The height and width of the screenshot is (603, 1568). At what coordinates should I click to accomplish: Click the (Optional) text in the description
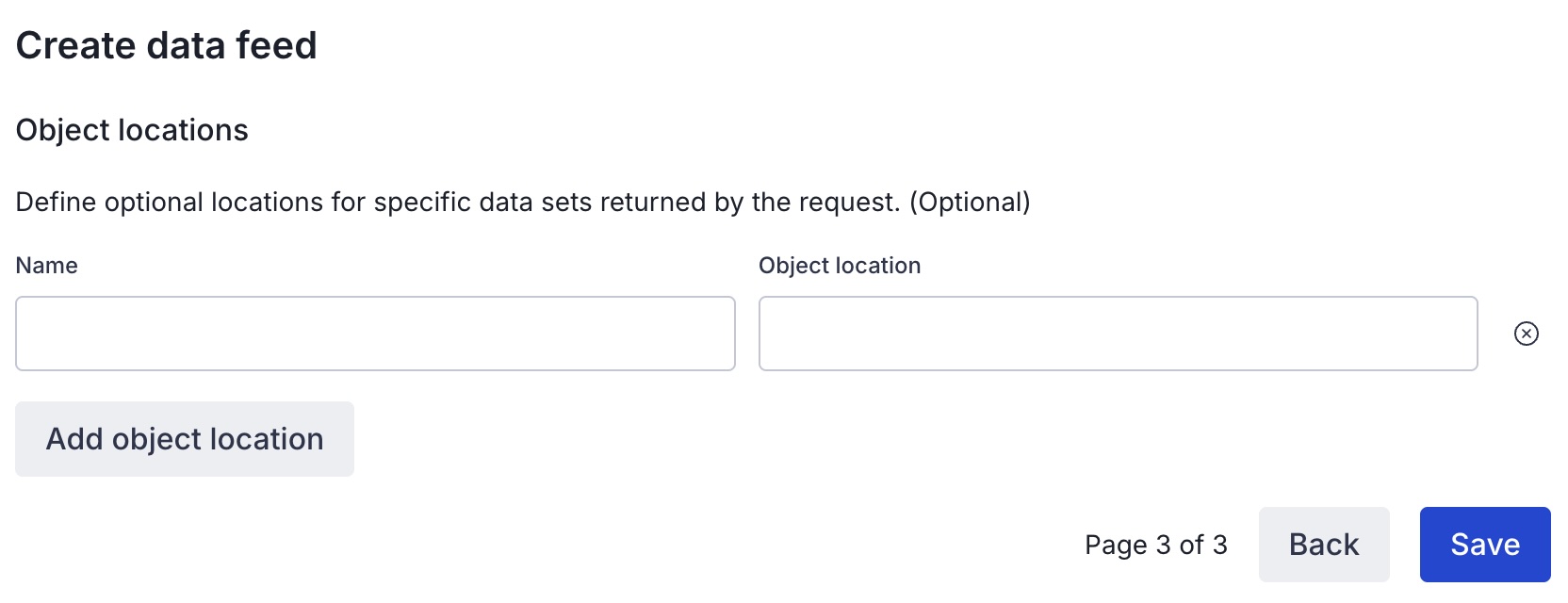tap(970, 203)
